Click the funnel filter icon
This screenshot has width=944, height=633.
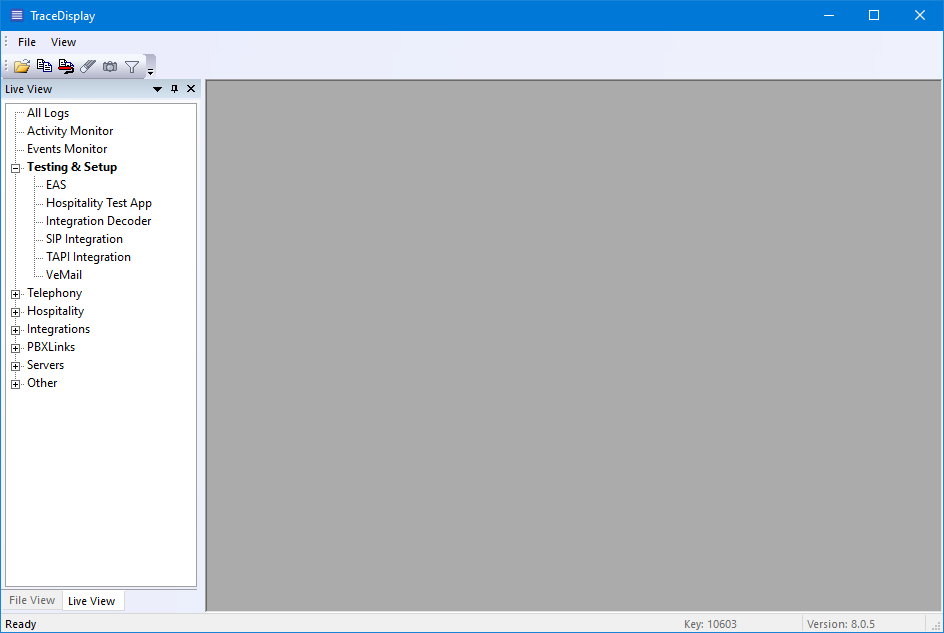point(132,66)
